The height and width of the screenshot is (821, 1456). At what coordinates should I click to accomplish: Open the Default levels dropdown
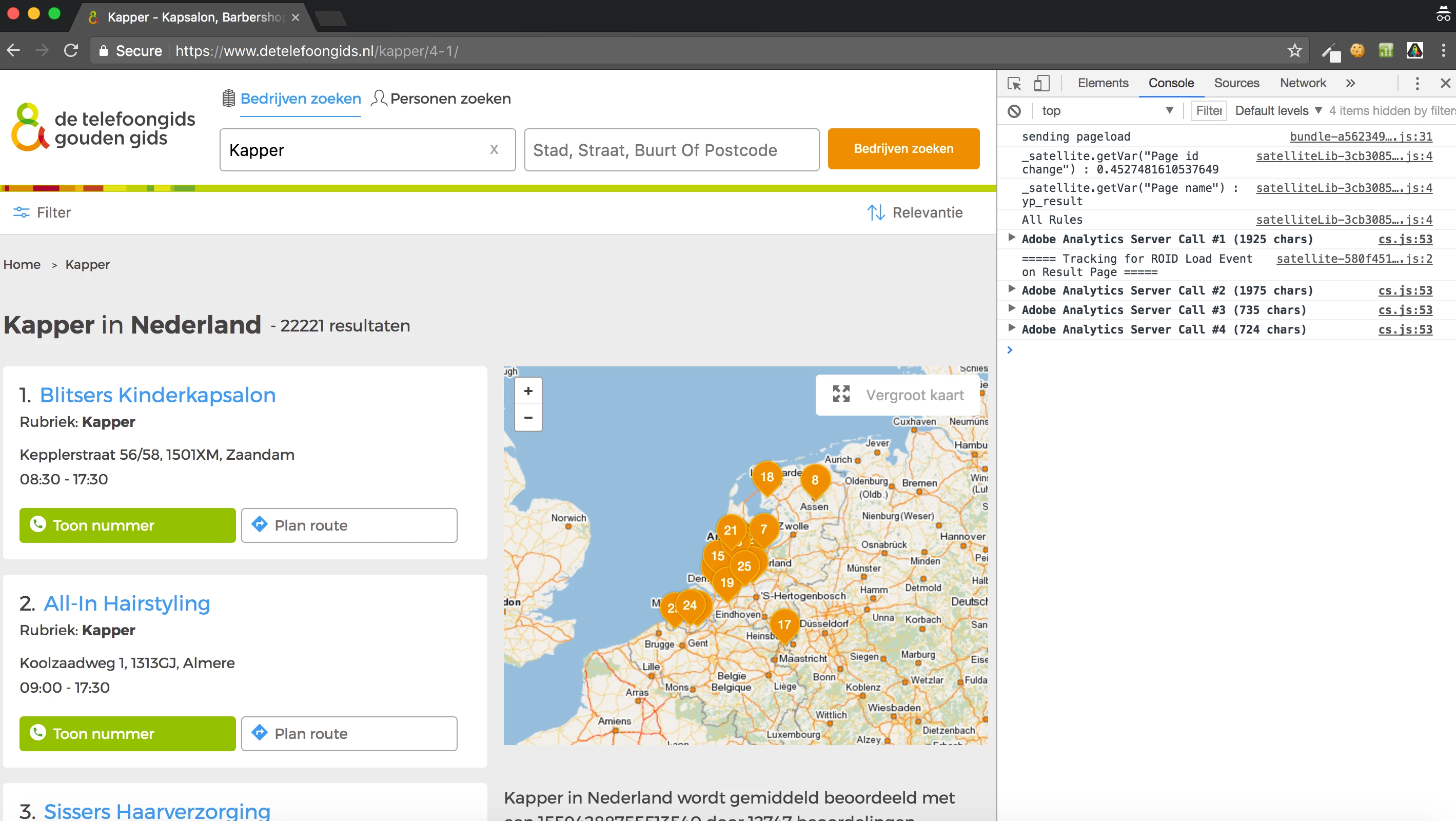coord(1278,111)
